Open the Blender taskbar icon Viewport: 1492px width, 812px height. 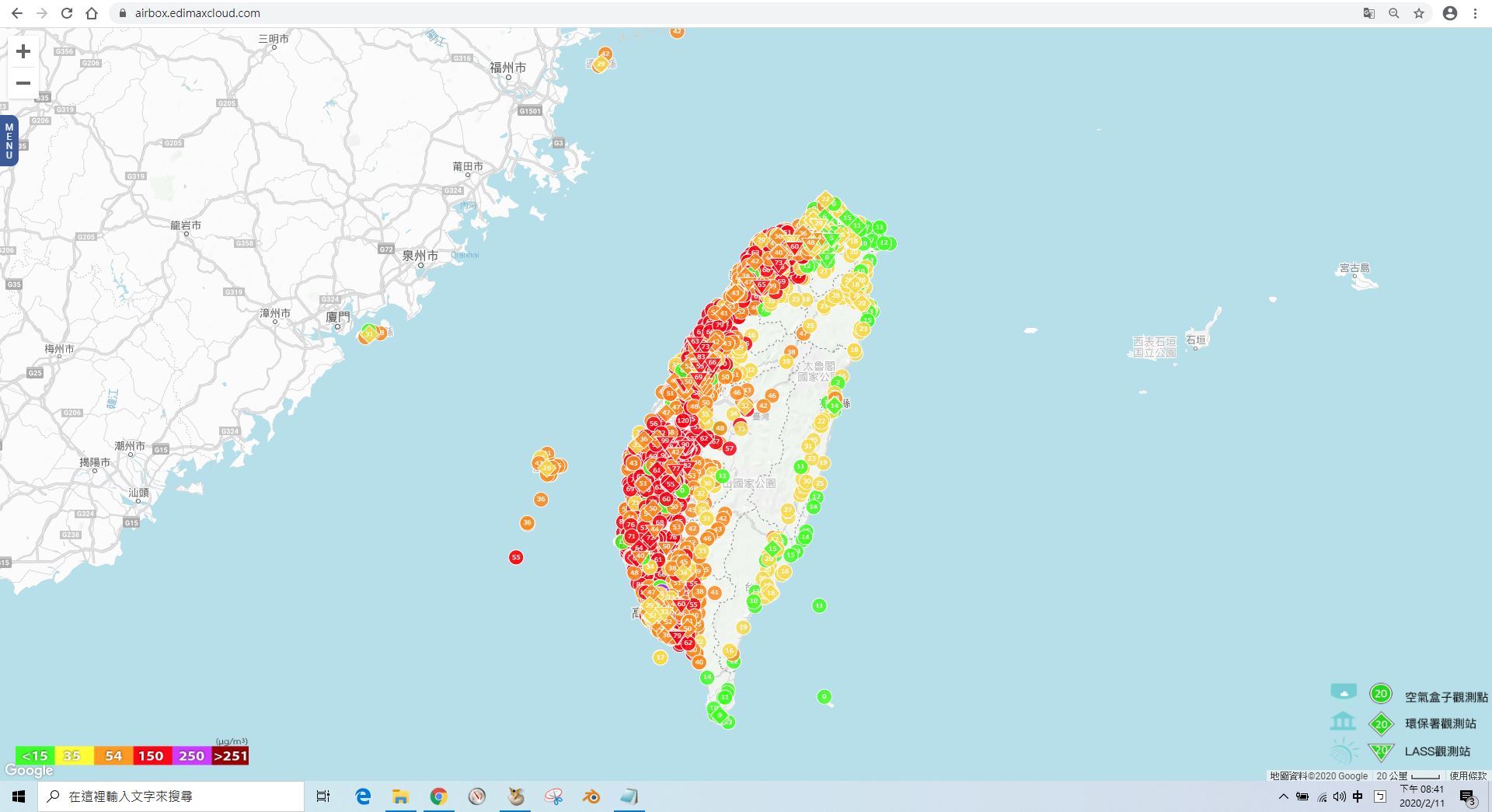click(591, 796)
